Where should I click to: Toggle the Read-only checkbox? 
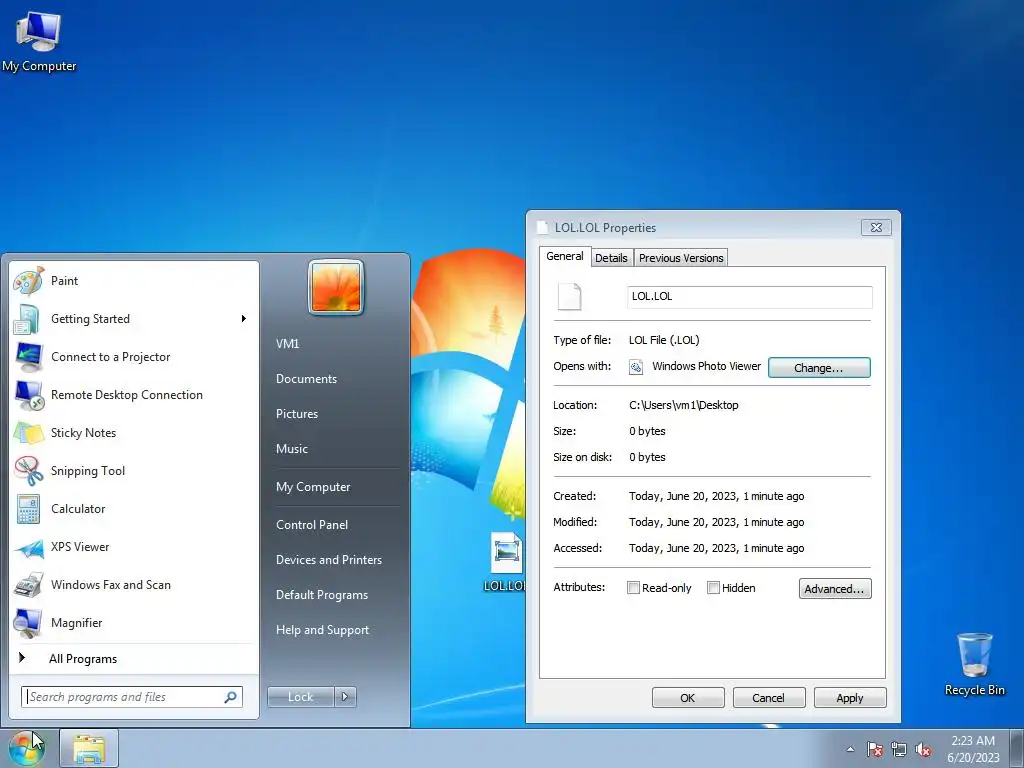pyautogui.click(x=633, y=588)
